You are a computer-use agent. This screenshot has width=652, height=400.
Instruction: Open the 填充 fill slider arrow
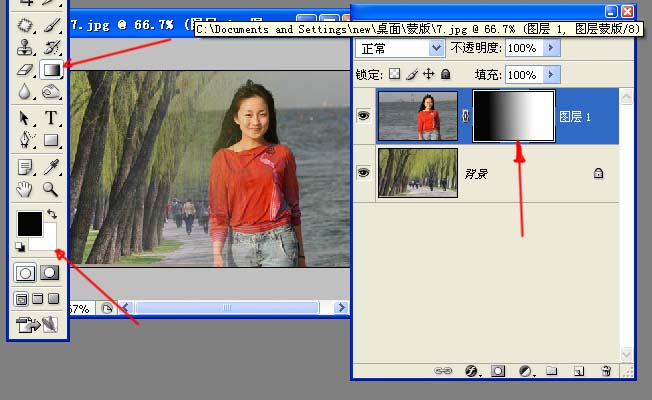(x=553, y=74)
